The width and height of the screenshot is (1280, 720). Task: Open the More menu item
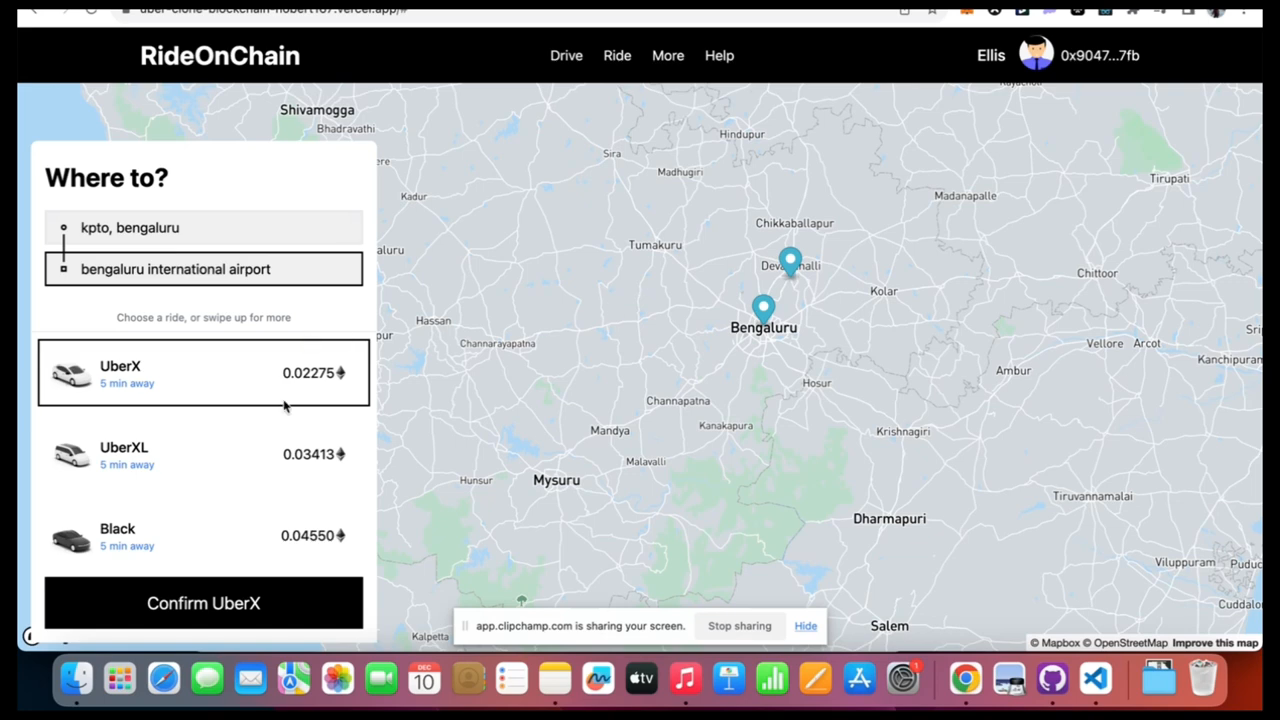pyautogui.click(x=668, y=56)
